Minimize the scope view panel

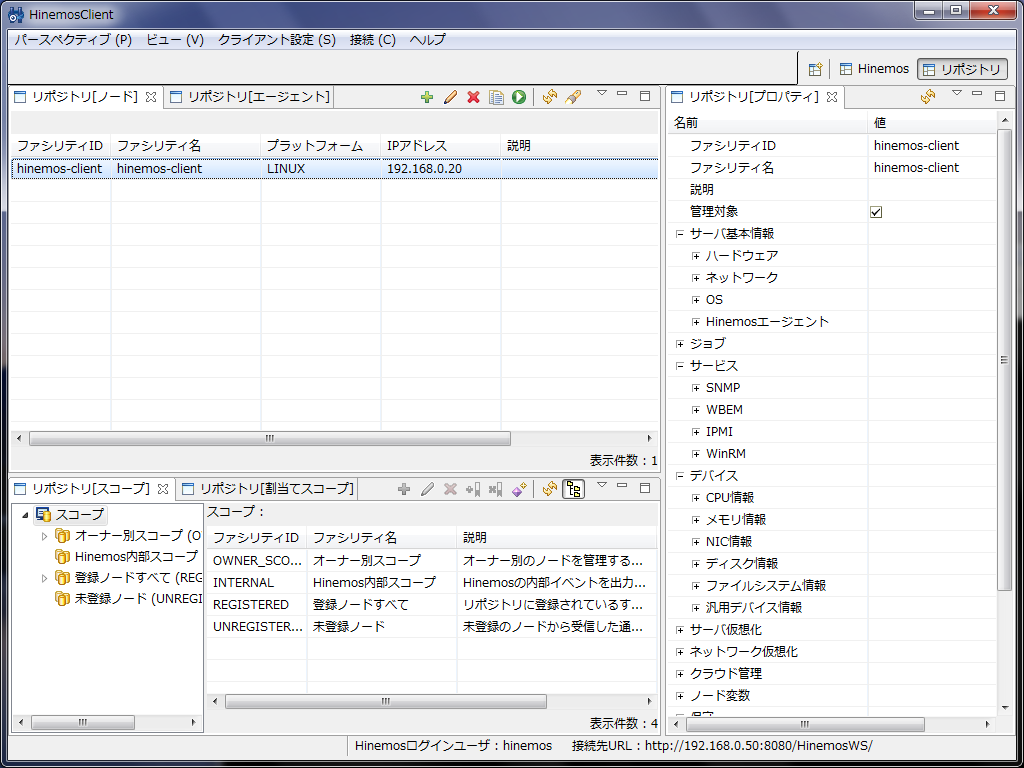[x=622, y=485]
